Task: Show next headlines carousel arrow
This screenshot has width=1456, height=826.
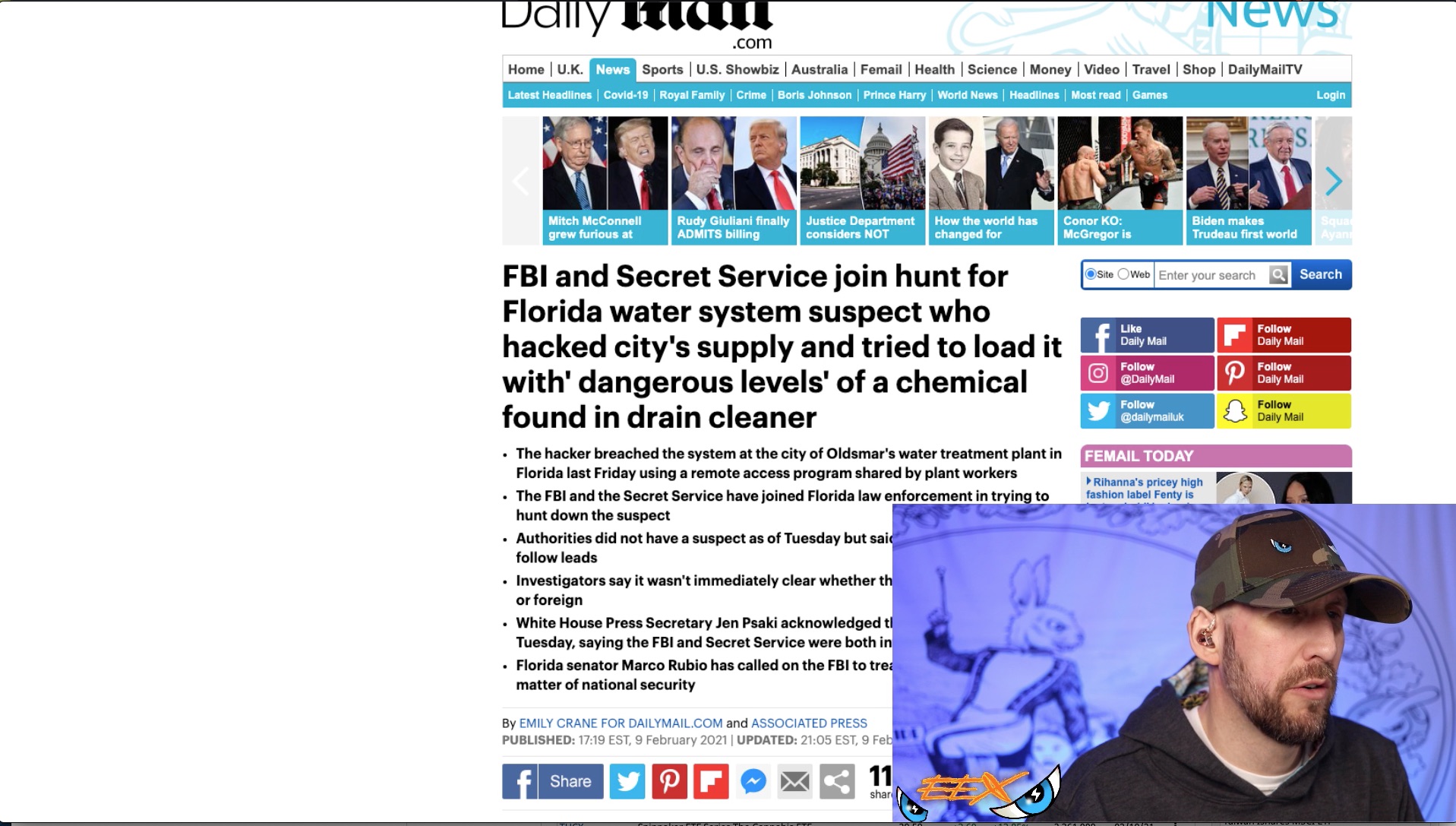Action: (1333, 181)
